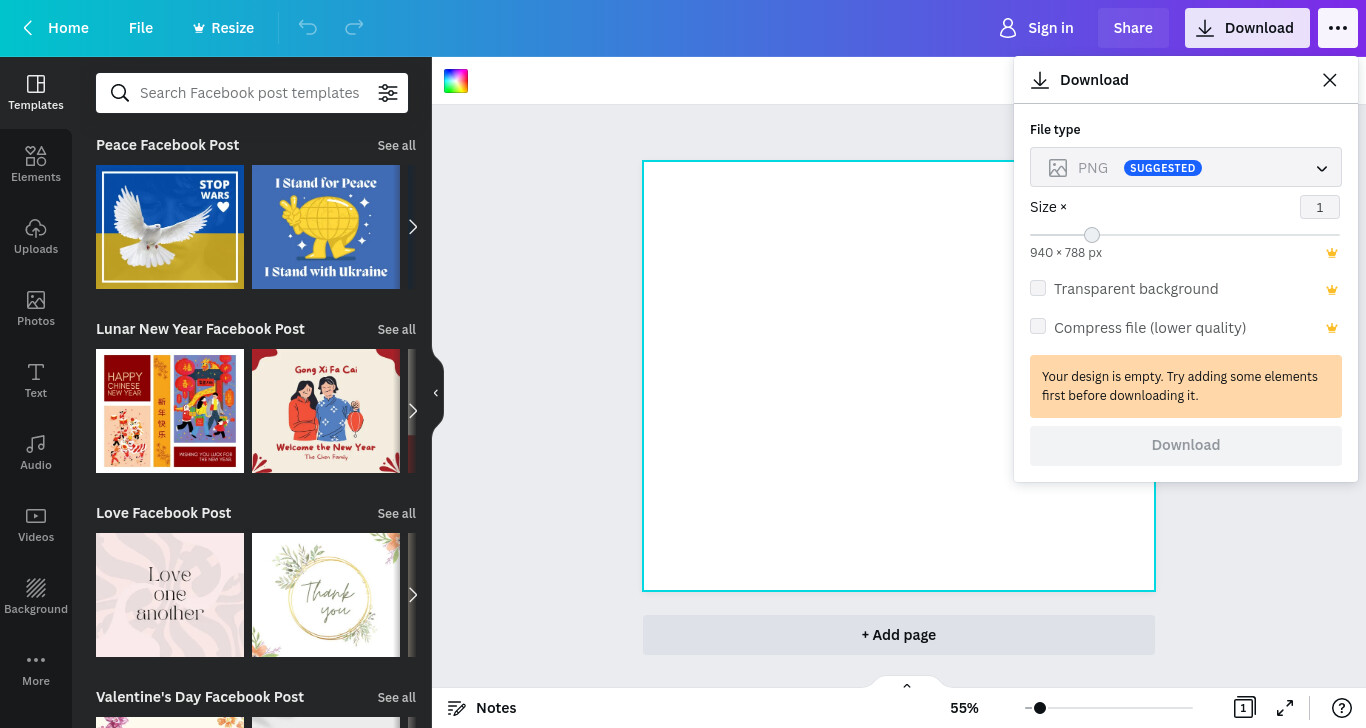
Task: Select the Stop Wars dove template
Action: 170,227
